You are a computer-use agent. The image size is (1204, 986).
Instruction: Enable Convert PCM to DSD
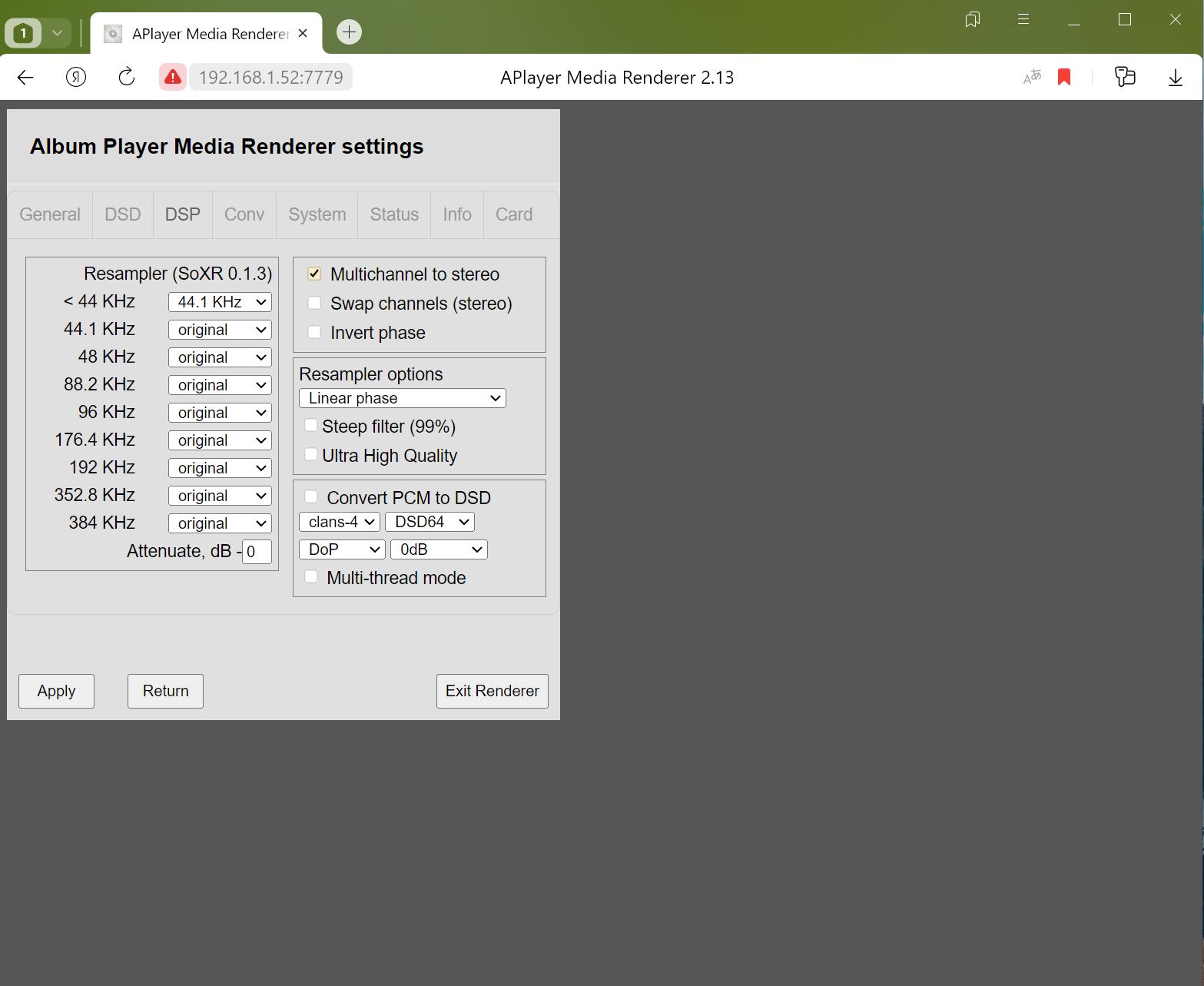tap(311, 496)
